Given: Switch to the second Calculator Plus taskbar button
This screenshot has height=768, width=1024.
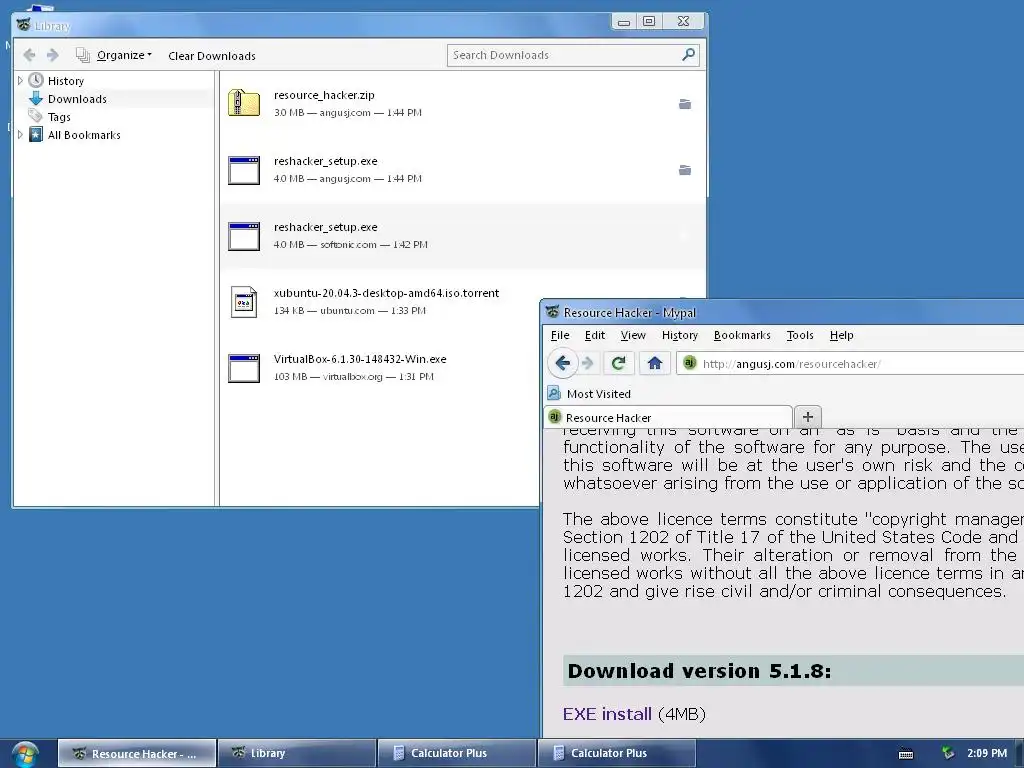Looking at the screenshot, I should pyautogui.click(x=616, y=754).
